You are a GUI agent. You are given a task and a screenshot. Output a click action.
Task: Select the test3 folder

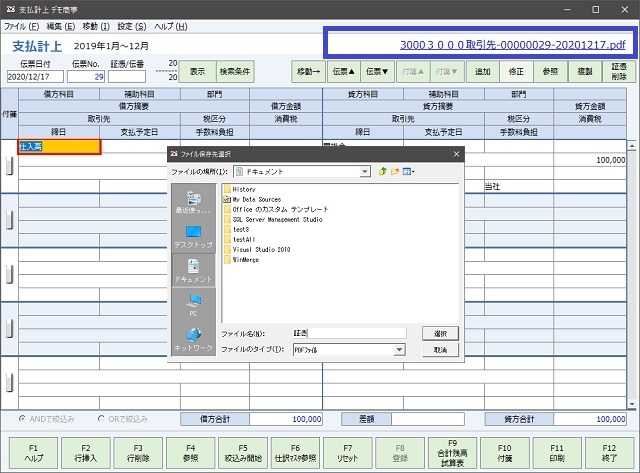pos(236,229)
